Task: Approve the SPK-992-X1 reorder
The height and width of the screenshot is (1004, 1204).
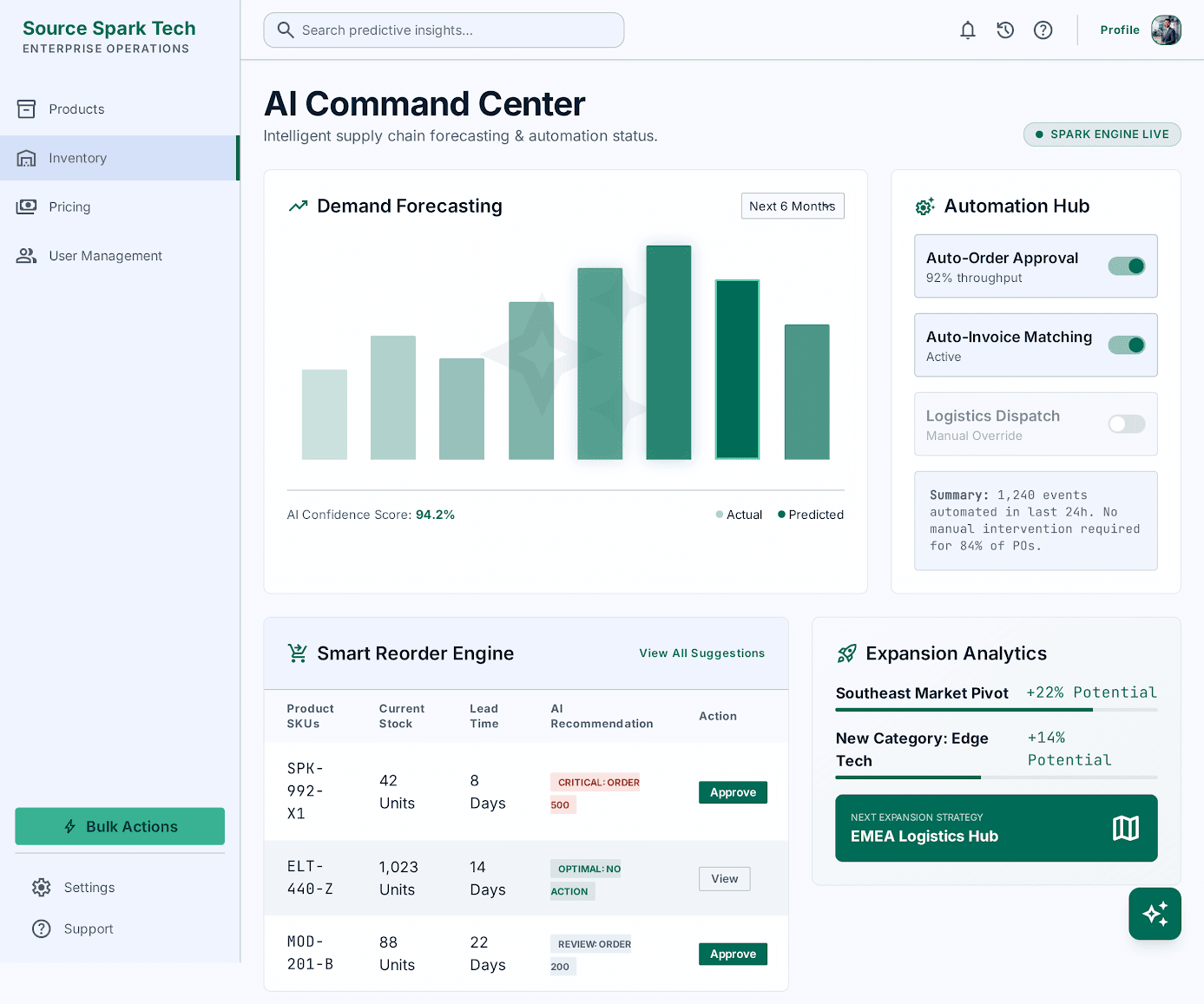Action: pyautogui.click(x=733, y=792)
